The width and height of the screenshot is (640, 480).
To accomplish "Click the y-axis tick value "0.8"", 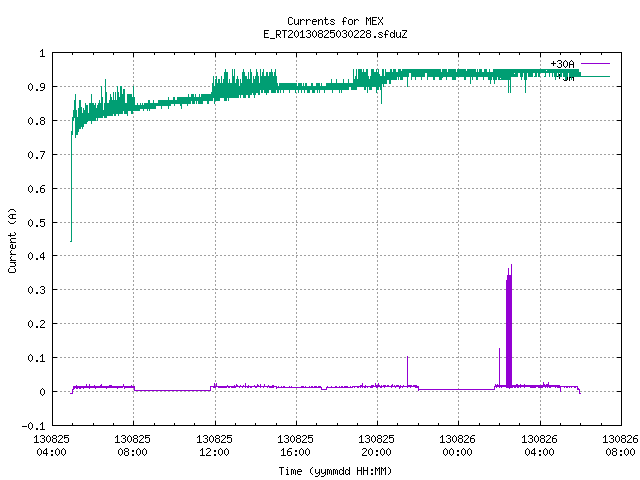I will pyautogui.click(x=36, y=121).
